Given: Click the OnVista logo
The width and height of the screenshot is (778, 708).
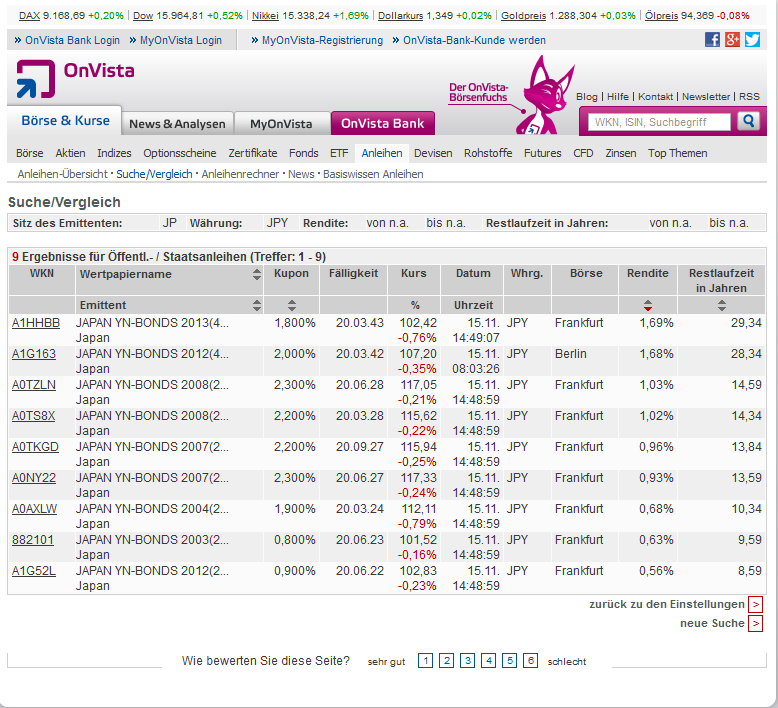Looking at the screenshot, I should tap(75, 78).
